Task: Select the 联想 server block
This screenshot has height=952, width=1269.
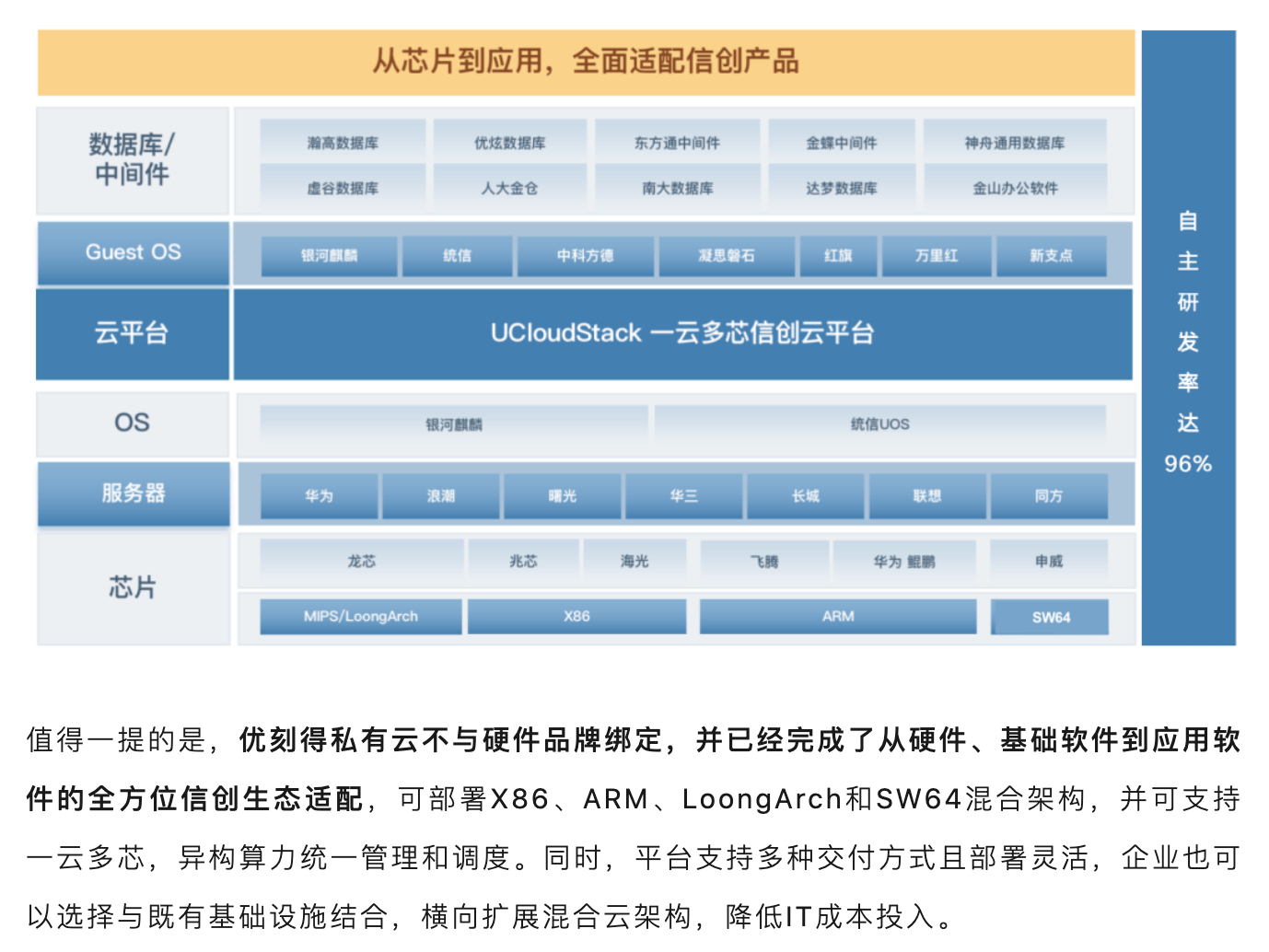Action: coord(927,496)
